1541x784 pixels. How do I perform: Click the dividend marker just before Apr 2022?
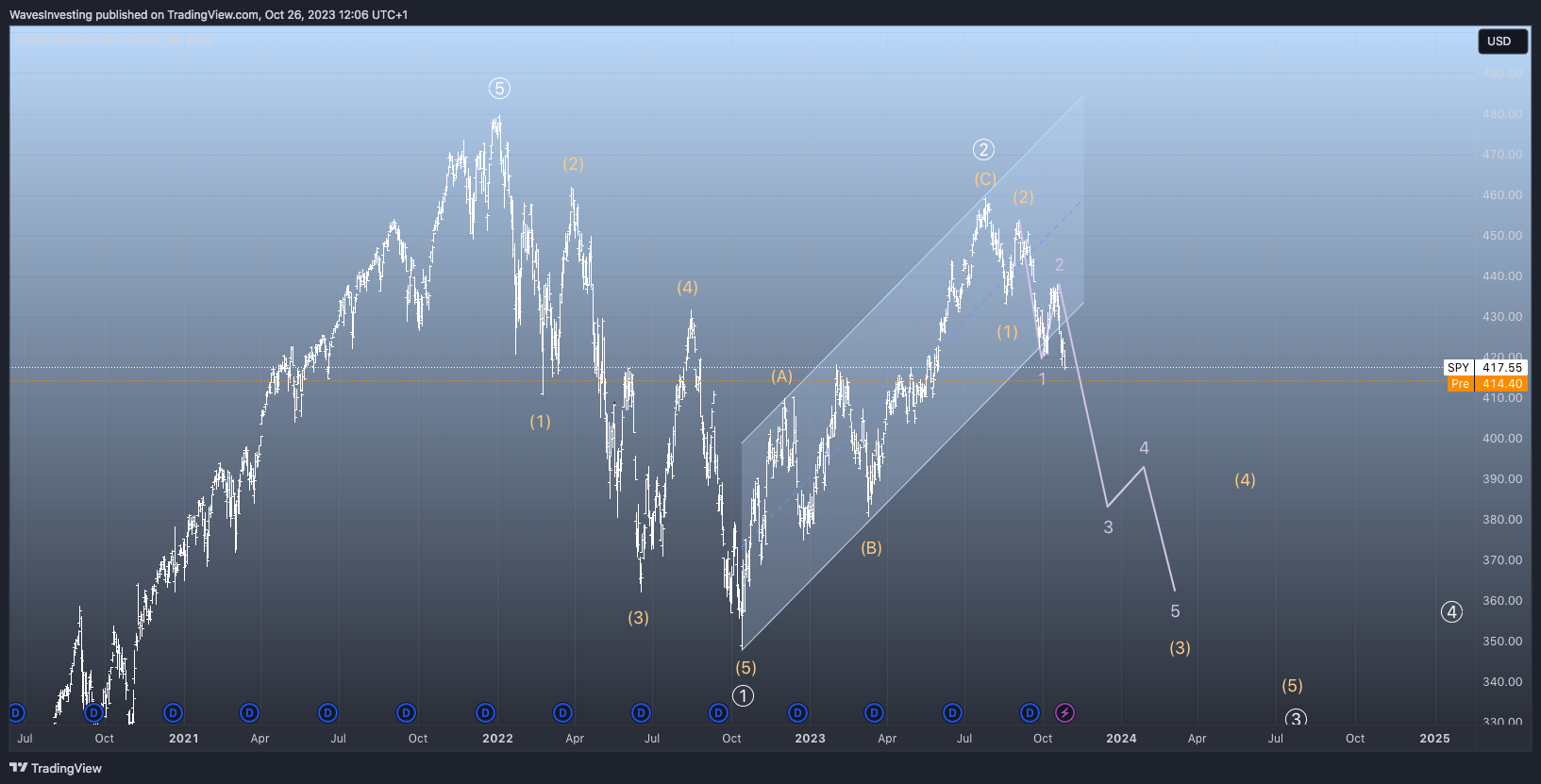tap(562, 712)
